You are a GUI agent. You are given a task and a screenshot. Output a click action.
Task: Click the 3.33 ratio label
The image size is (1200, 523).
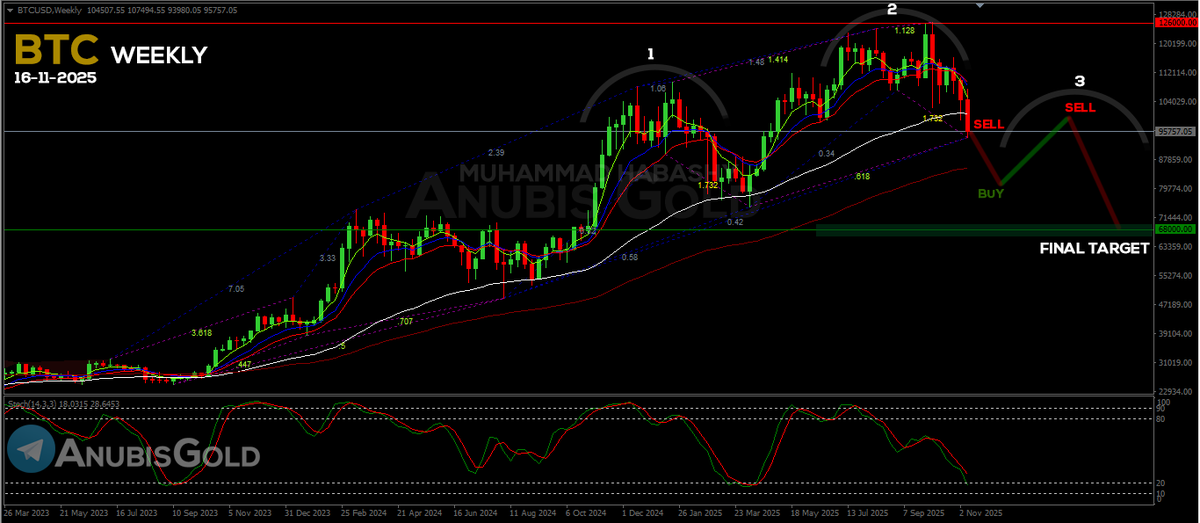click(x=327, y=258)
